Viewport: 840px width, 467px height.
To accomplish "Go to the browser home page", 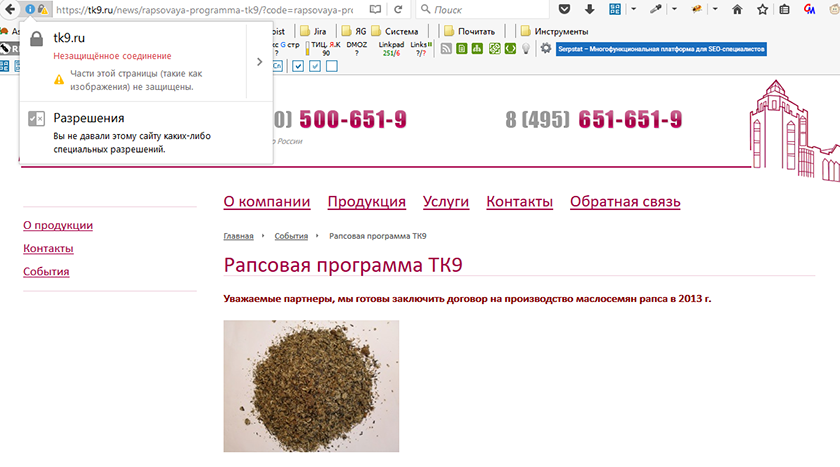I will click(x=737, y=9).
